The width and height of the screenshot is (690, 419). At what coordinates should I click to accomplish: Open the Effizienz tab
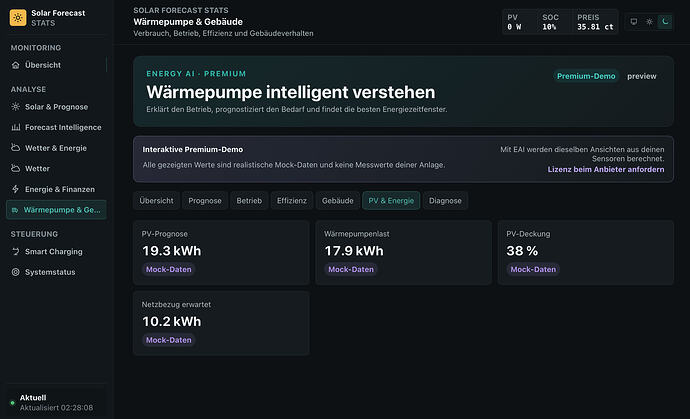[292, 201]
